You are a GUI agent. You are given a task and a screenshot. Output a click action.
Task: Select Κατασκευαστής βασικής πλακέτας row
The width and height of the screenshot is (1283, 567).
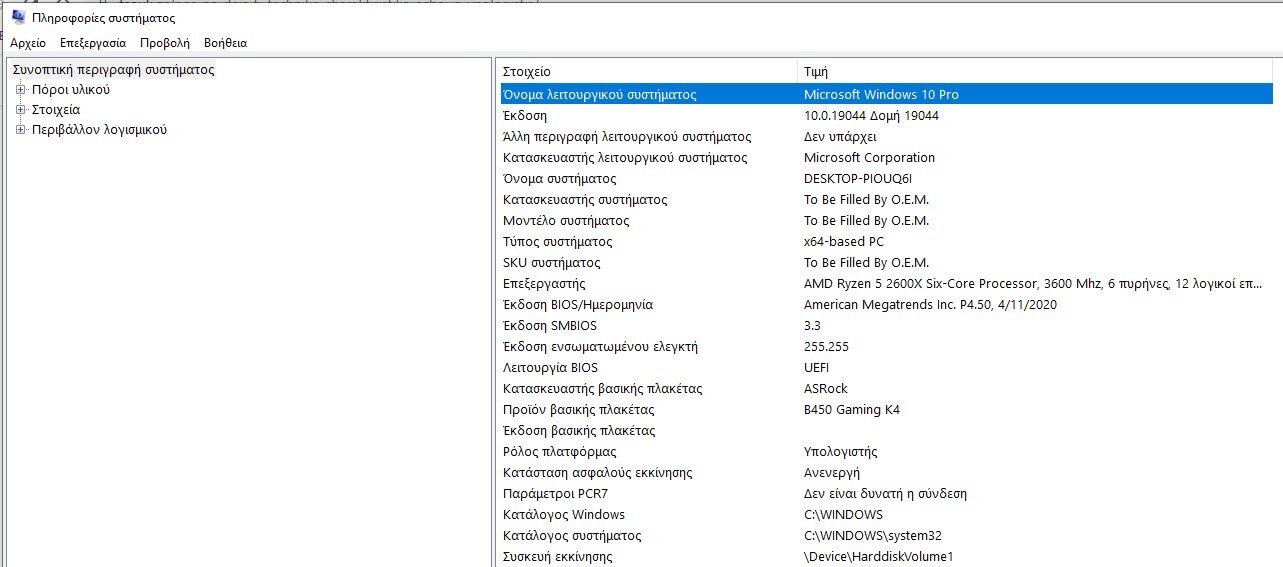887,388
